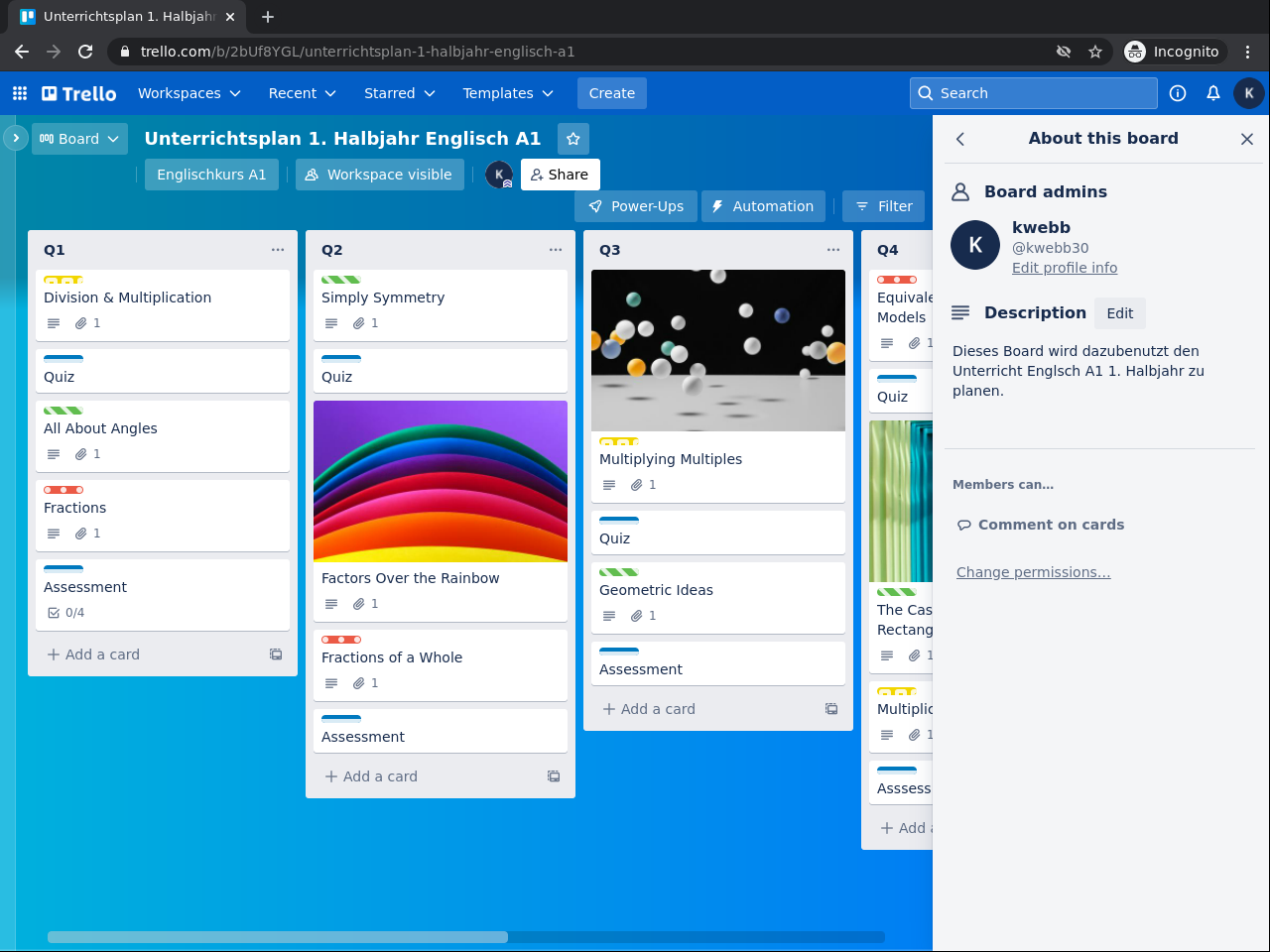Open the Templates dropdown

point(508,93)
